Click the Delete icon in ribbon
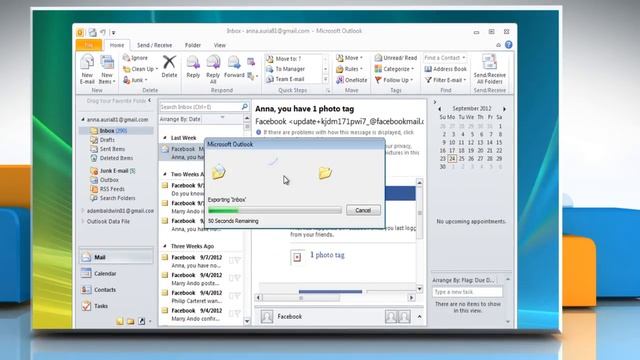The height and width of the screenshot is (360, 640). 169,62
